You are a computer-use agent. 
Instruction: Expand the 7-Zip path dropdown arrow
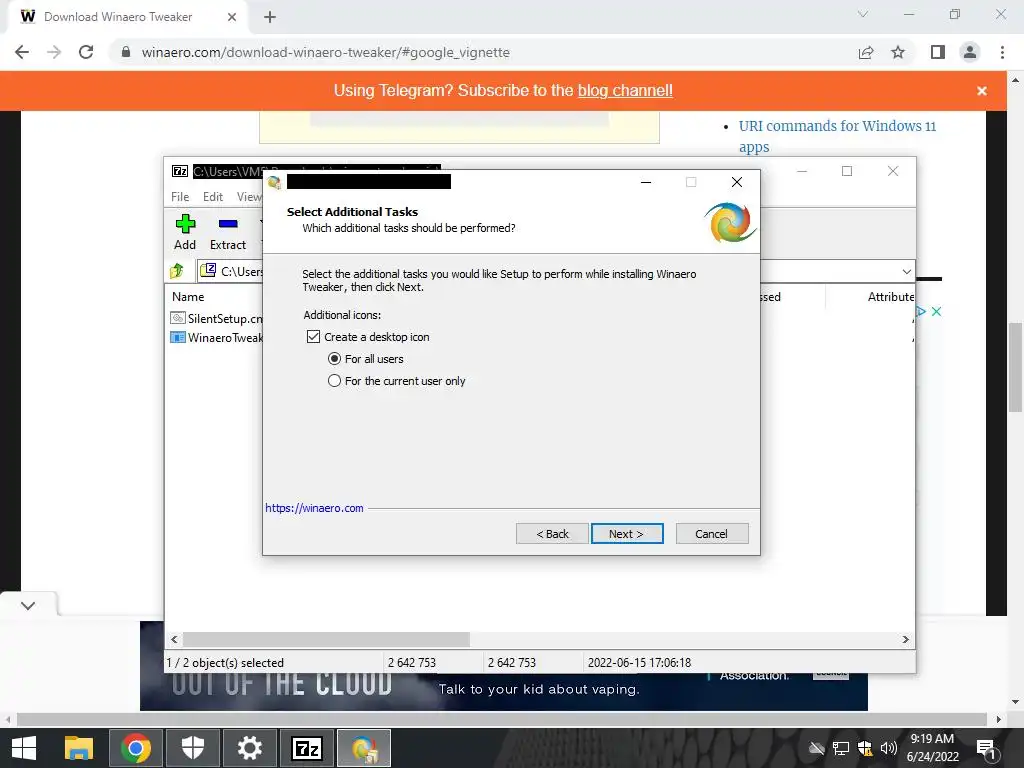[906, 271]
